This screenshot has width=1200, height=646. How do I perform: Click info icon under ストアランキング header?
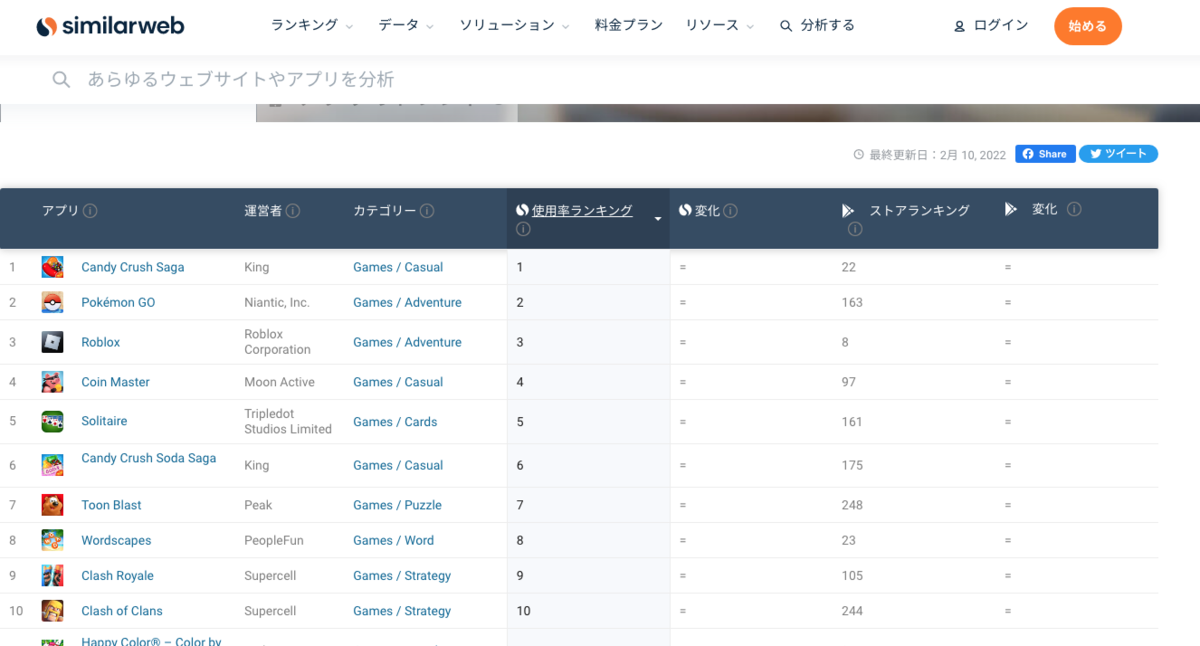[855, 229]
